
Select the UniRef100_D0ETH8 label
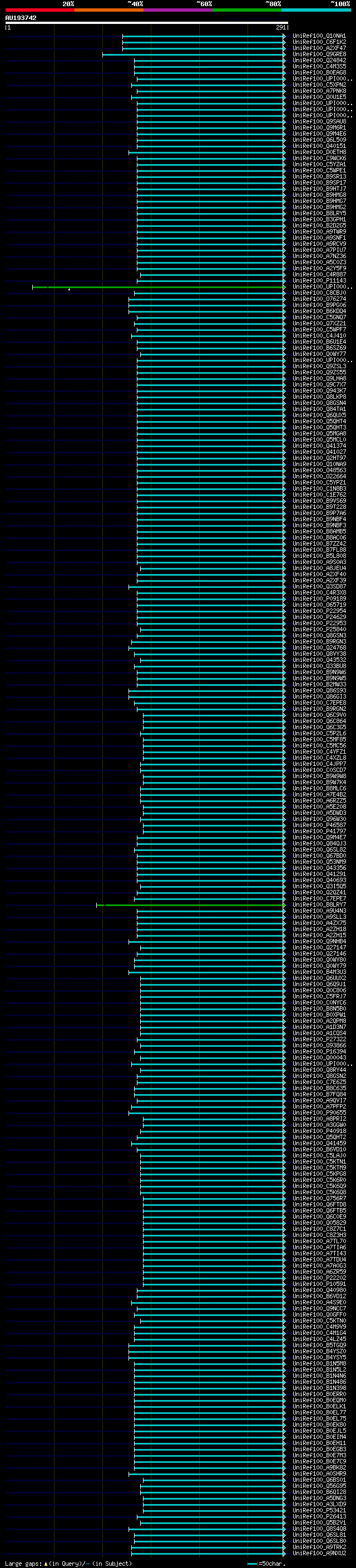[x=319, y=152]
